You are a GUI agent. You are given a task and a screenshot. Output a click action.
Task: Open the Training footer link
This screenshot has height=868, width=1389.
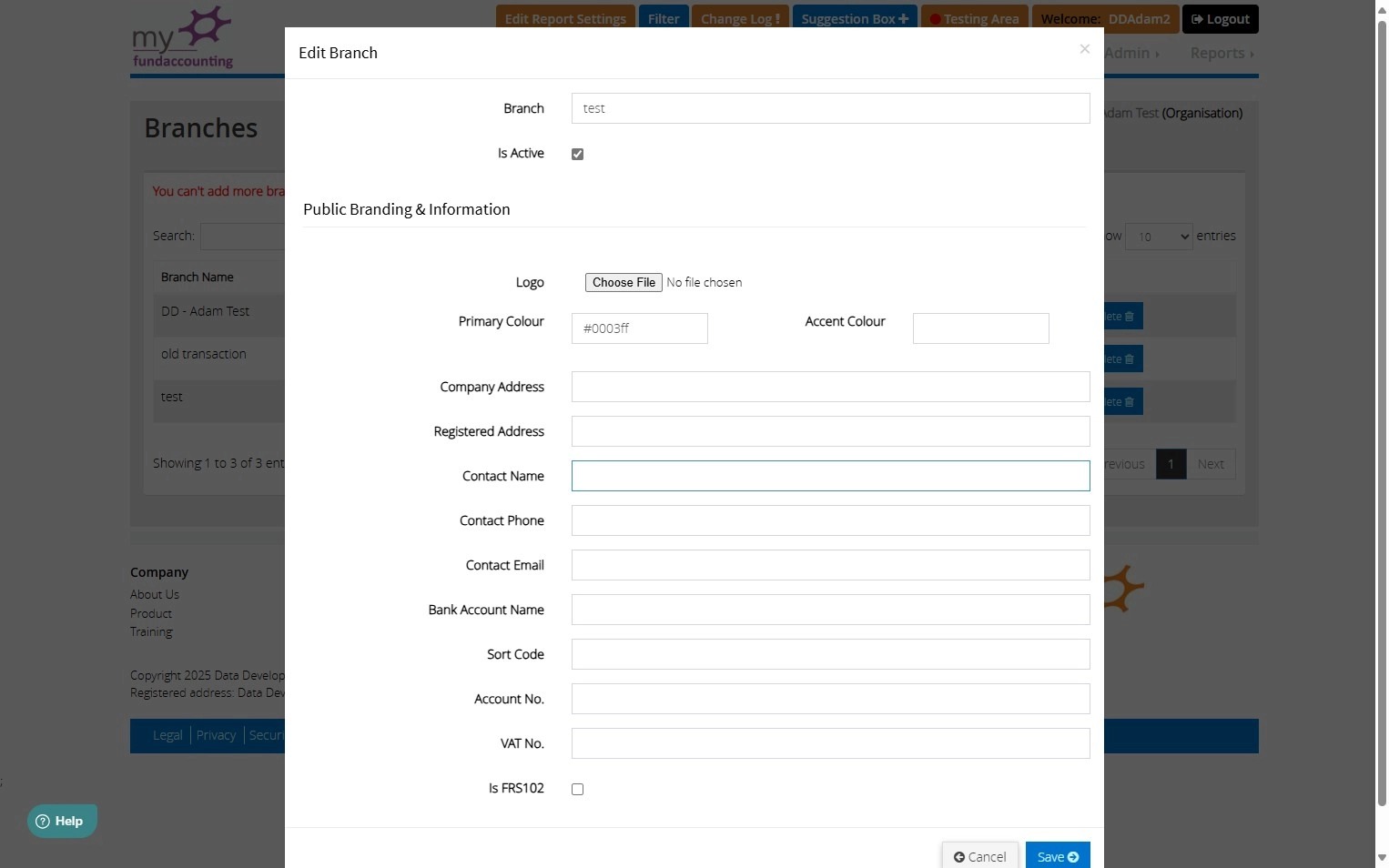pos(151,631)
